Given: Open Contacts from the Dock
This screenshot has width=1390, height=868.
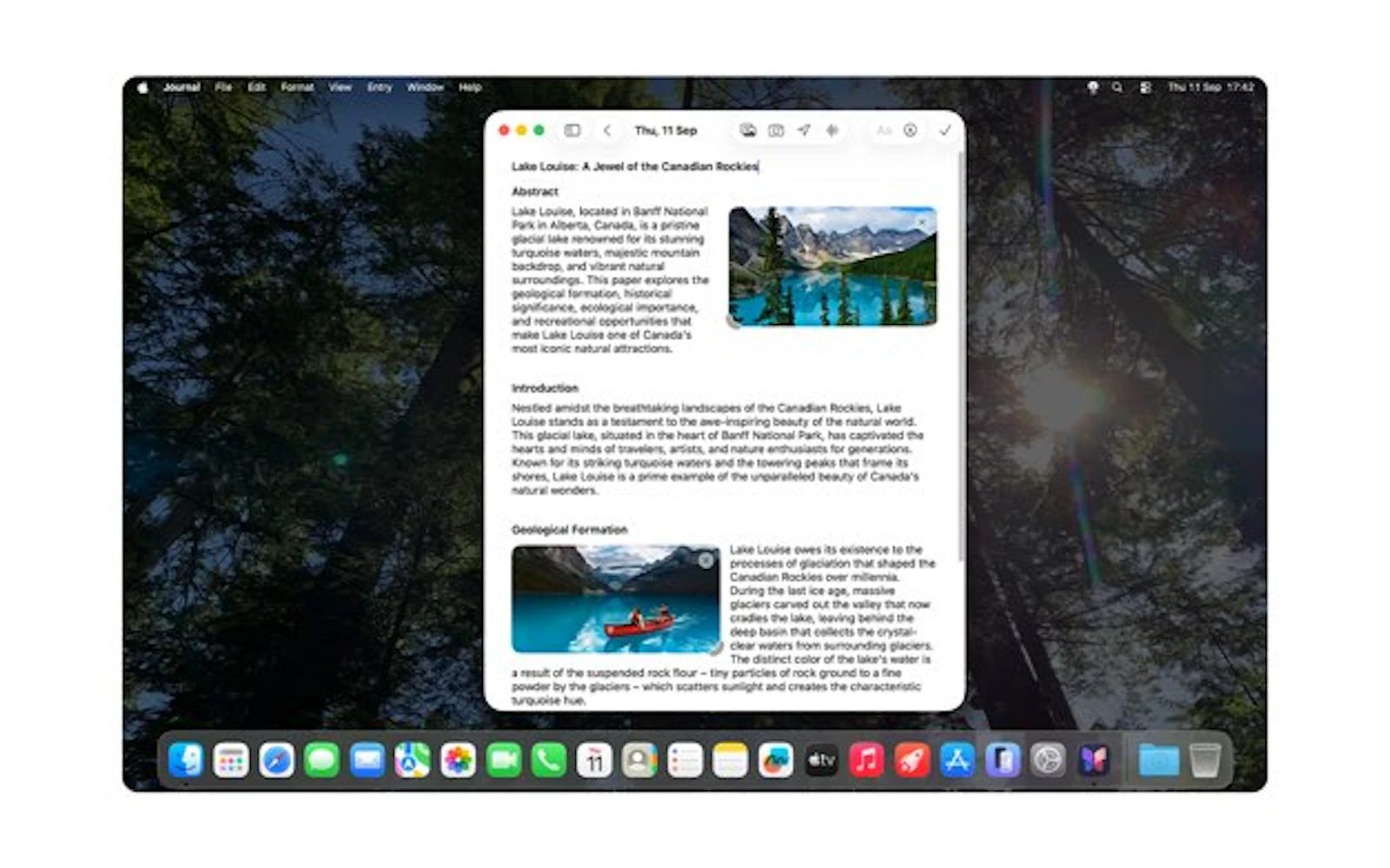Looking at the screenshot, I should coord(639,760).
